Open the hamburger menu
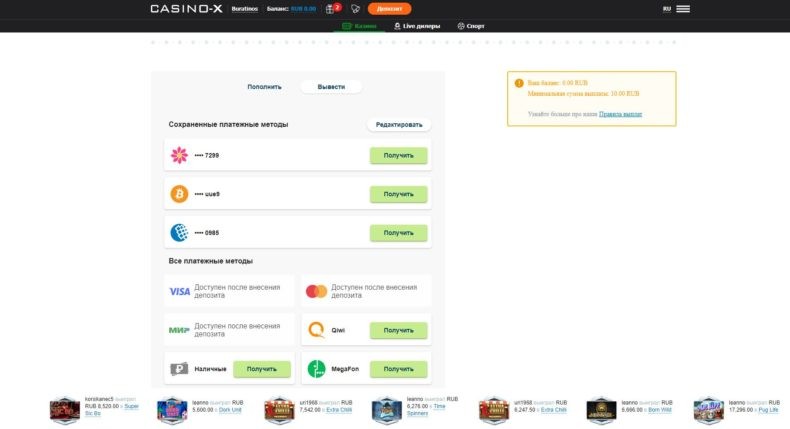The height and width of the screenshot is (429, 790). point(683,9)
